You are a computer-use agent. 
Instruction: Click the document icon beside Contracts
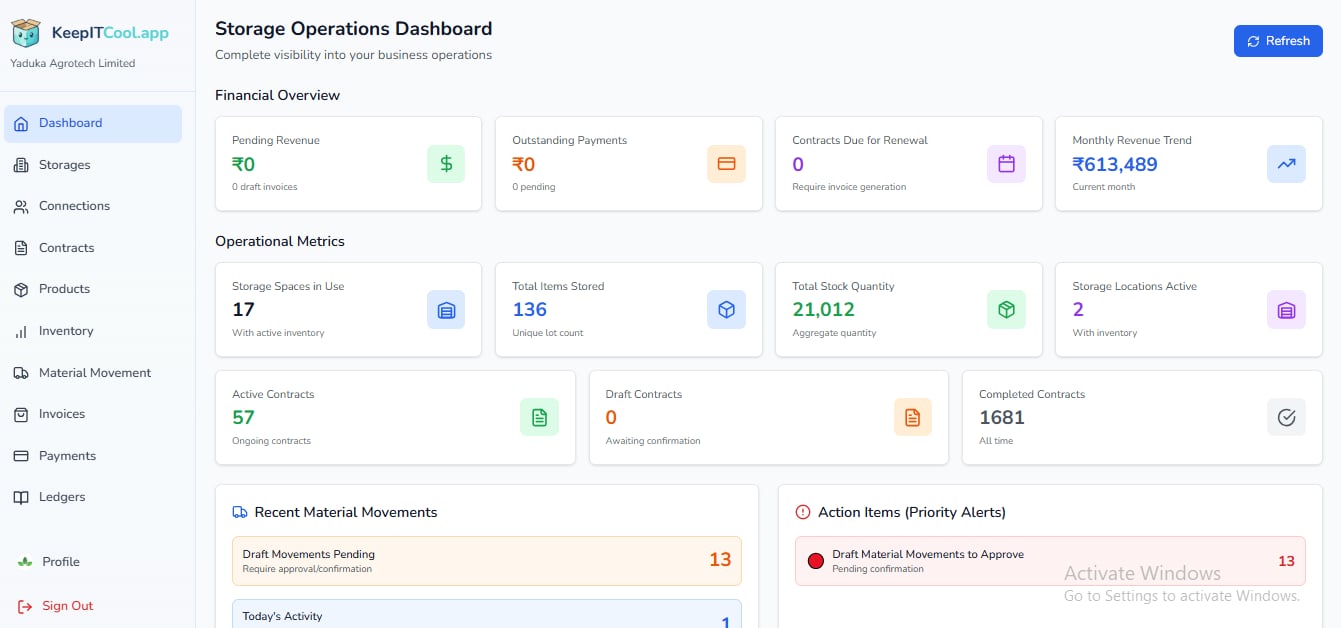(21, 248)
